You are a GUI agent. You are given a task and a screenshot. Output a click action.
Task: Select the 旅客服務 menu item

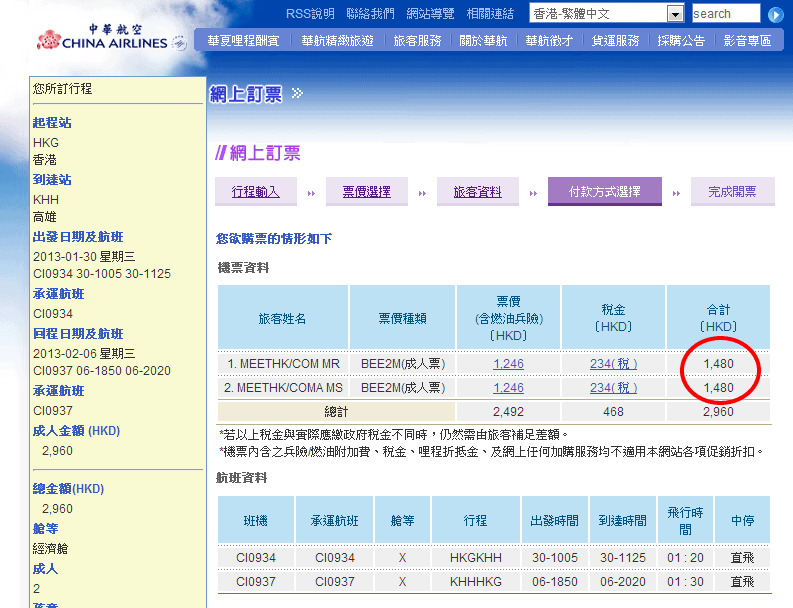pos(417,41)
